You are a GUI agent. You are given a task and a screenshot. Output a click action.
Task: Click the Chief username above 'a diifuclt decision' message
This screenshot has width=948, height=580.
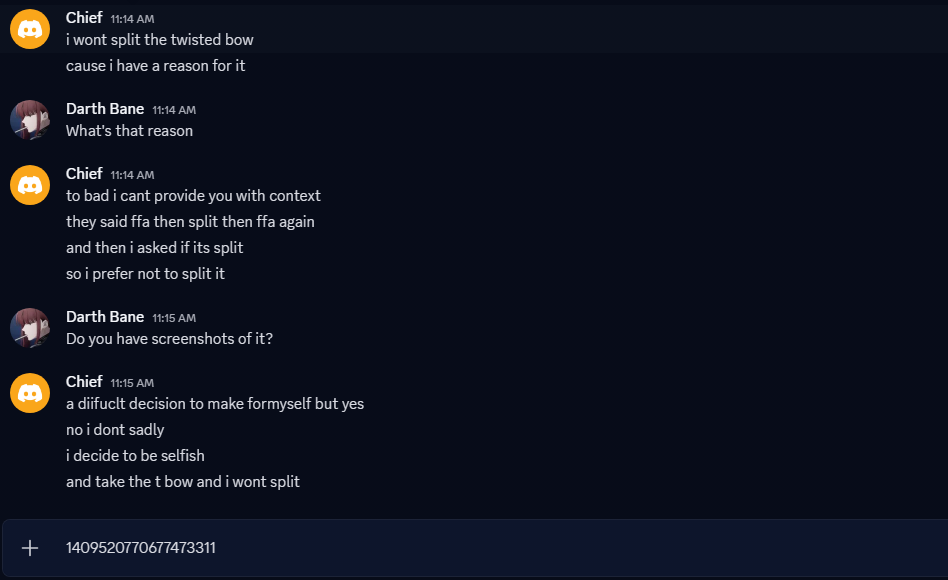click(84, 382)
